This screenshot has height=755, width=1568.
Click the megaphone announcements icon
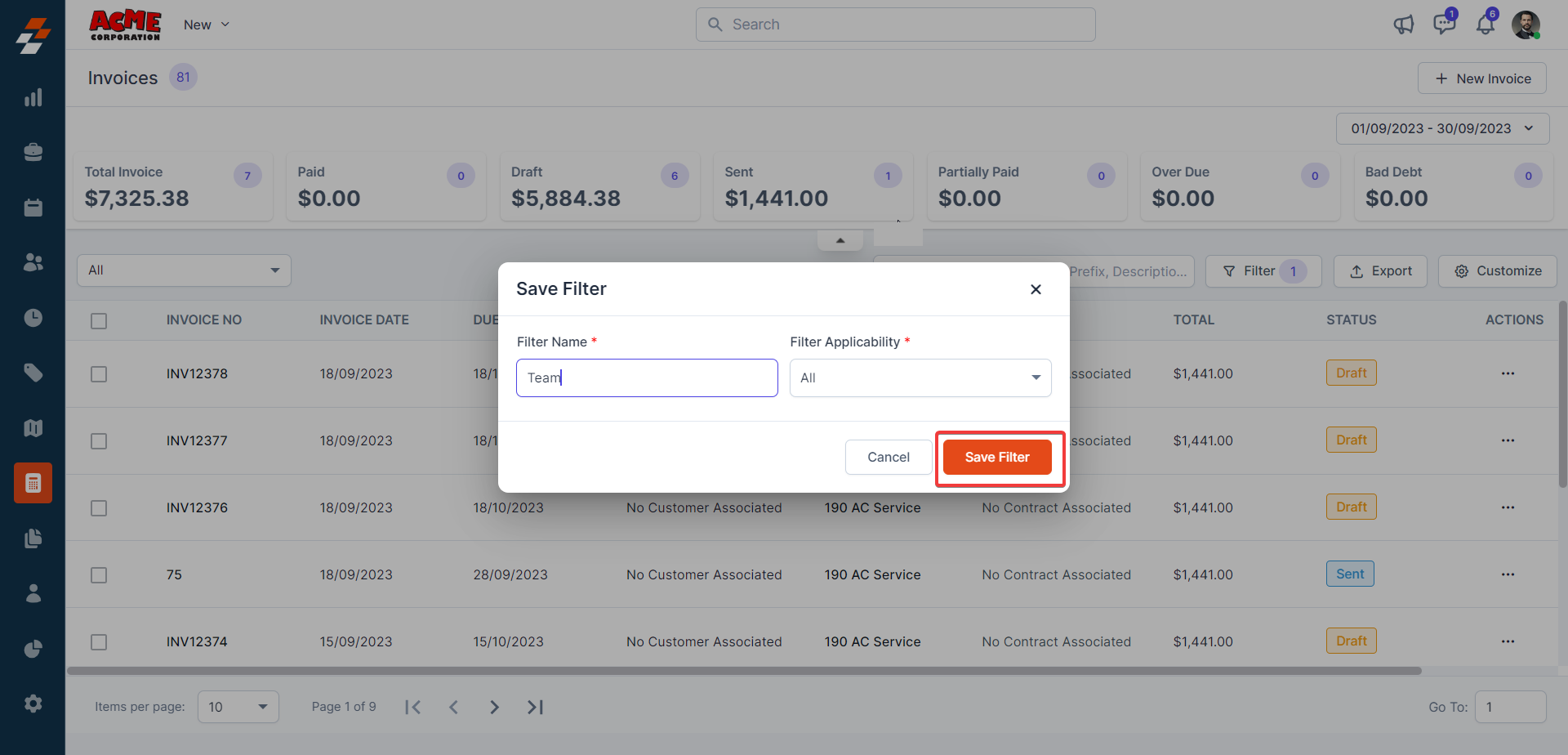click(1403, 25)
